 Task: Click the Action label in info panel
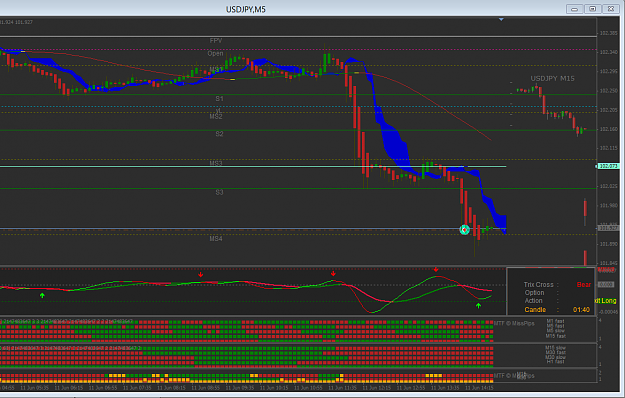[x=533, y=301]
